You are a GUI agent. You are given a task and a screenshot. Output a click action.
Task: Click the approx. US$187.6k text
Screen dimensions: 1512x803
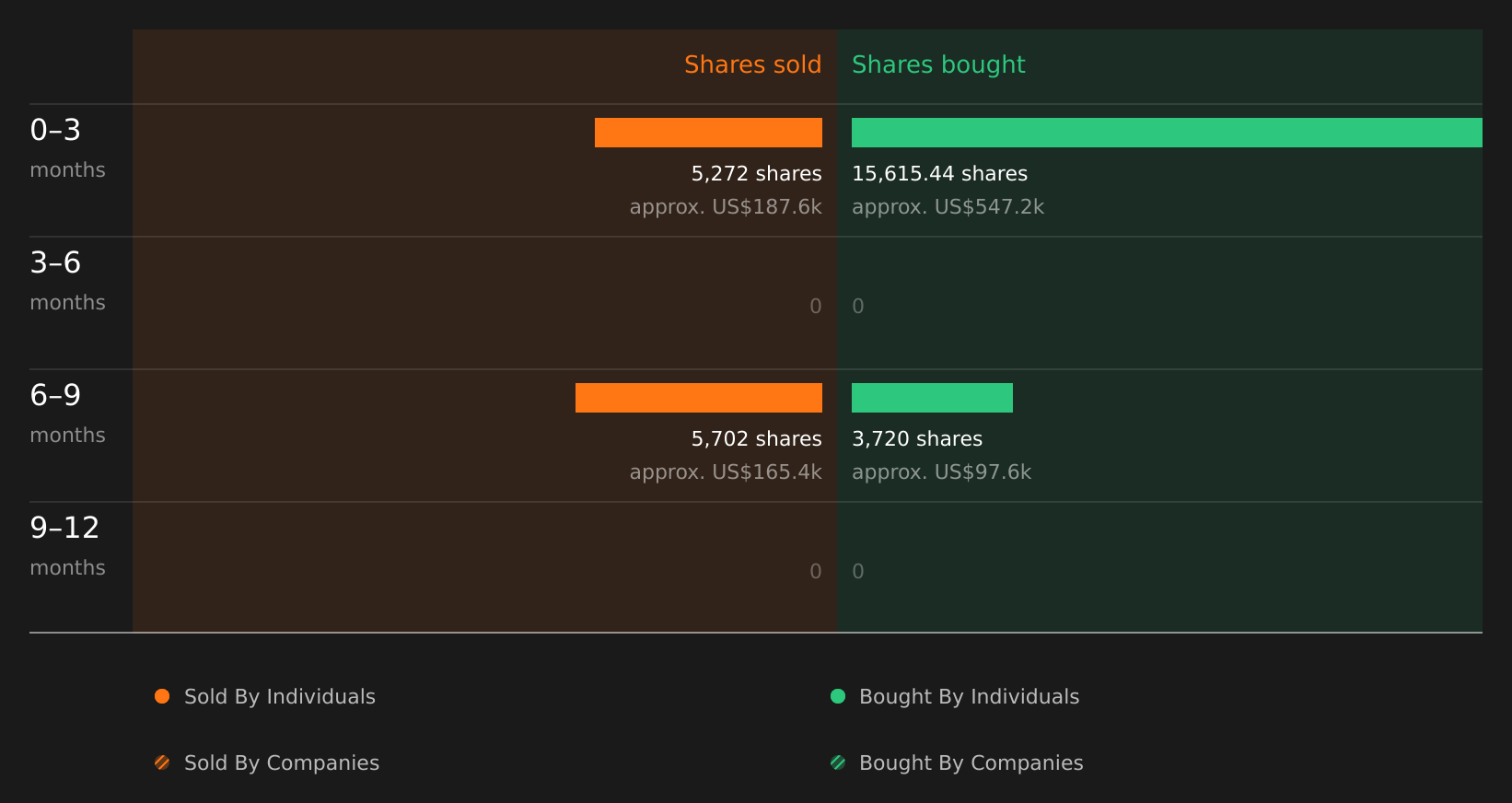[x=726, y=207]
